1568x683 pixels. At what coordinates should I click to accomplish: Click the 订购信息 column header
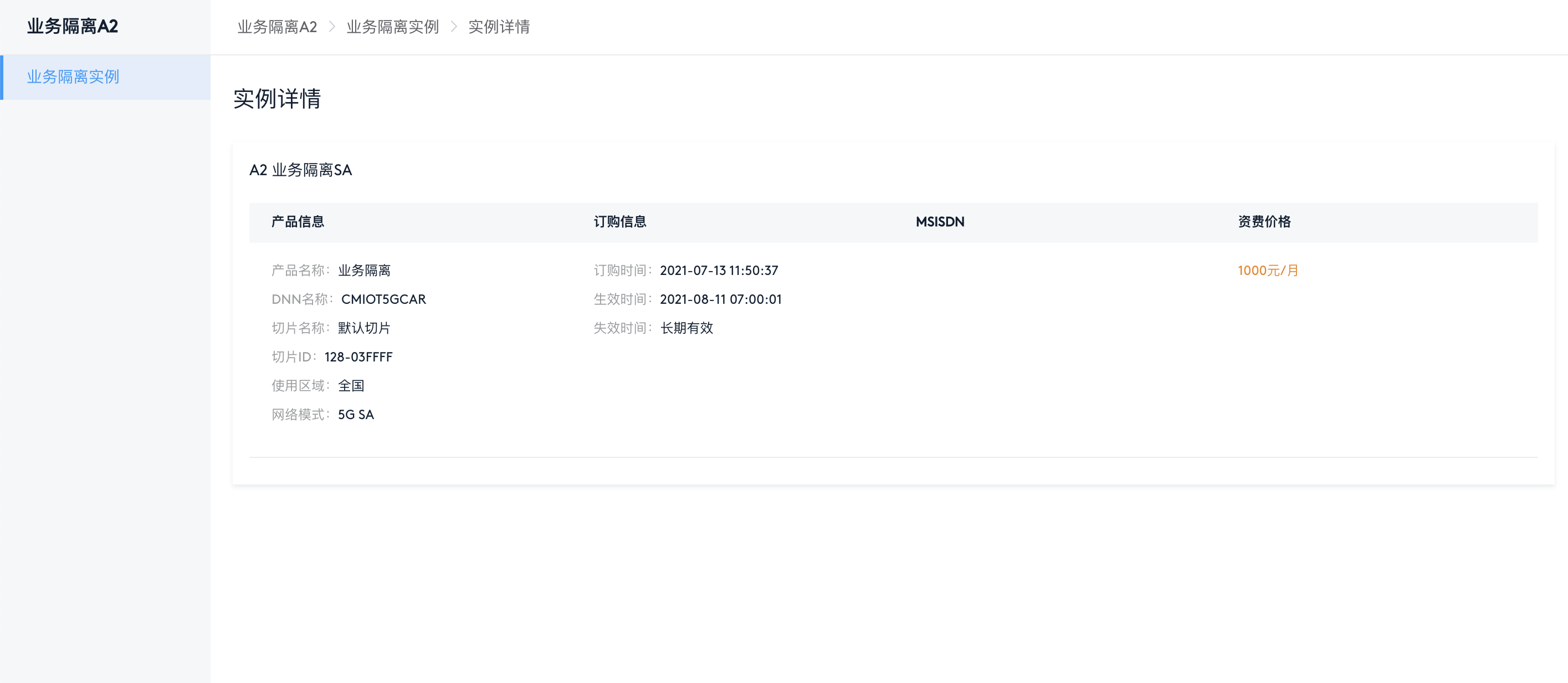pyautogui.click(x=620, y=222)
